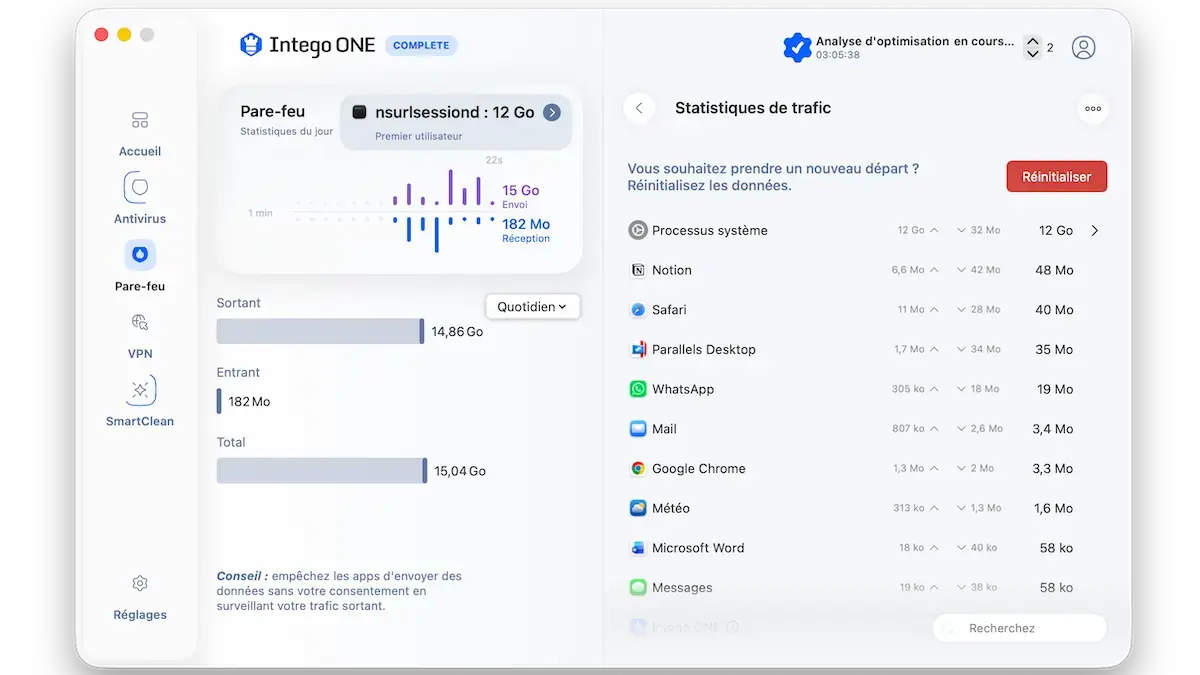Click the Entrant 182 Mo bar

tap(219, 401)
